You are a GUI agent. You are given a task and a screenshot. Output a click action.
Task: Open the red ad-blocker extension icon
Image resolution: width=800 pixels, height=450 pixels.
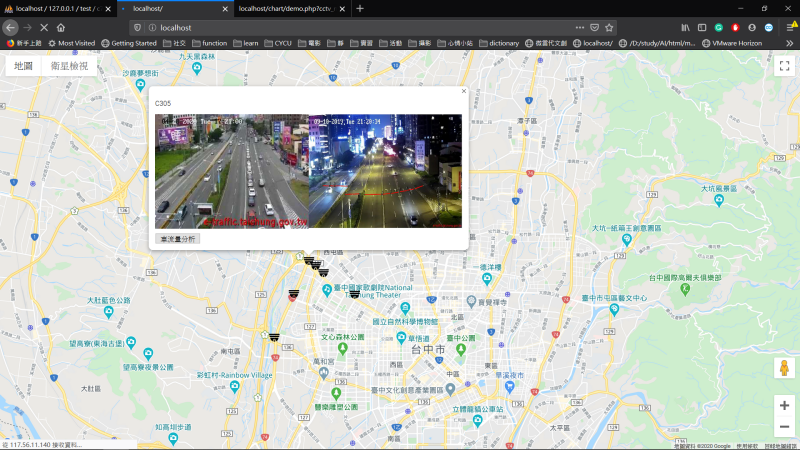[735, 28]
